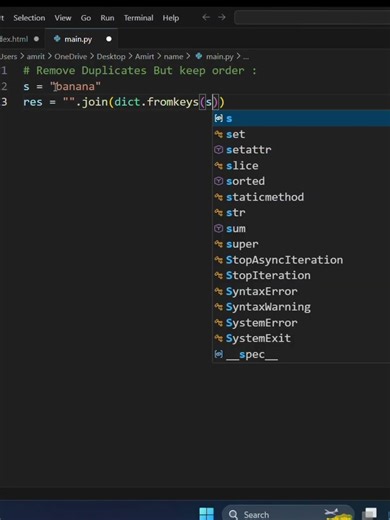
Task: Choose the 'setattr' autocomplete suggestion
Action: pyautogui.click(x=301, y=150)
